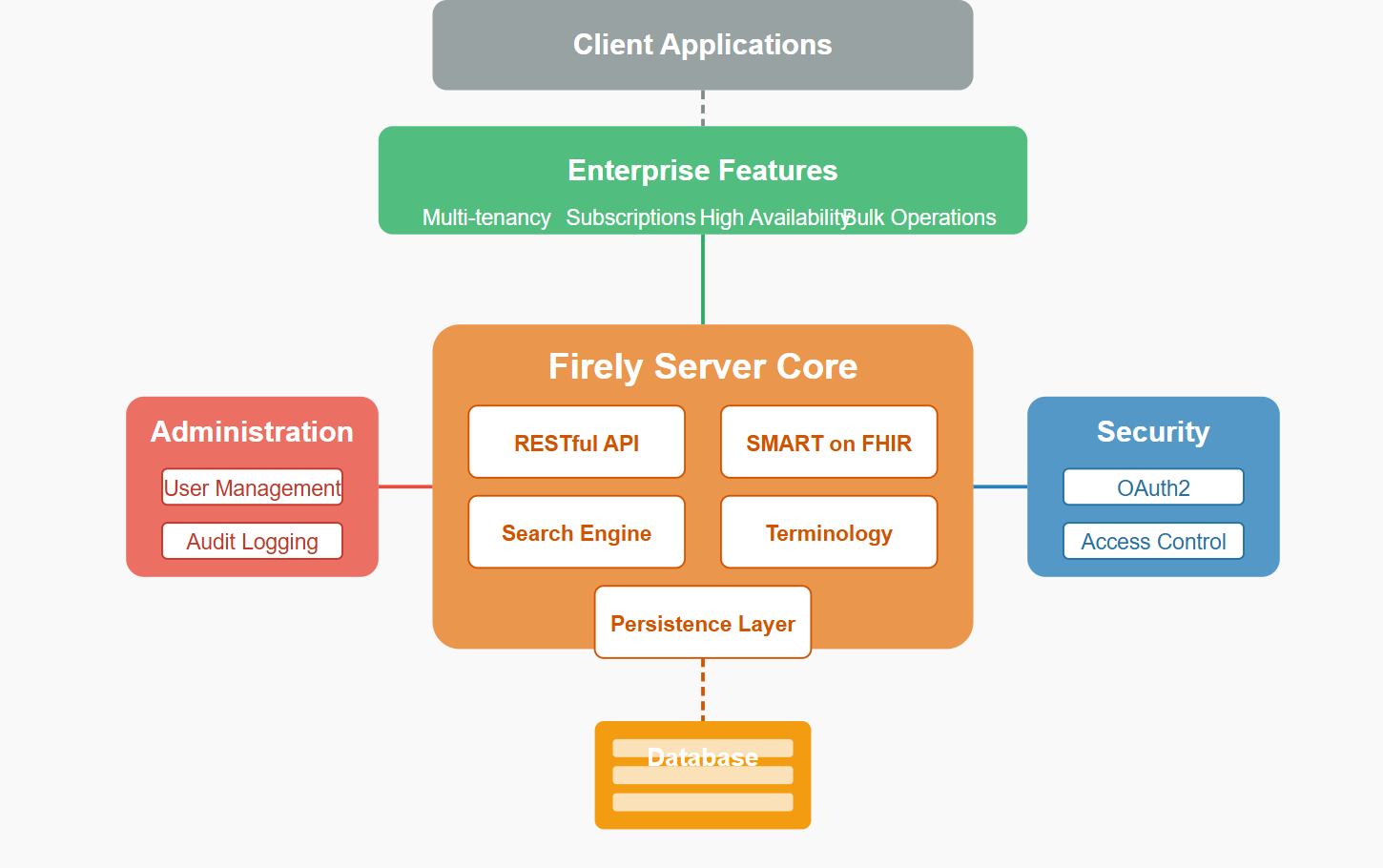1383x868 pixels.
Task: Choose the Bulk Operations label
Action: click(x=919, y=217)
